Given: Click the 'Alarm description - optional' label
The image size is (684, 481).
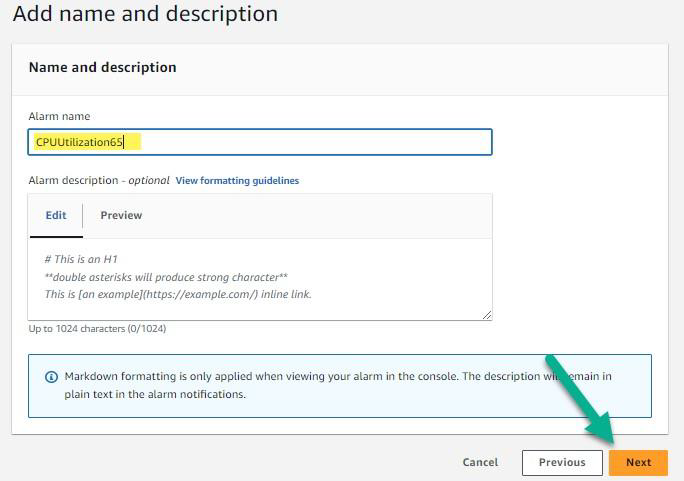Looking at the screenshot, I should coord(99,181).
